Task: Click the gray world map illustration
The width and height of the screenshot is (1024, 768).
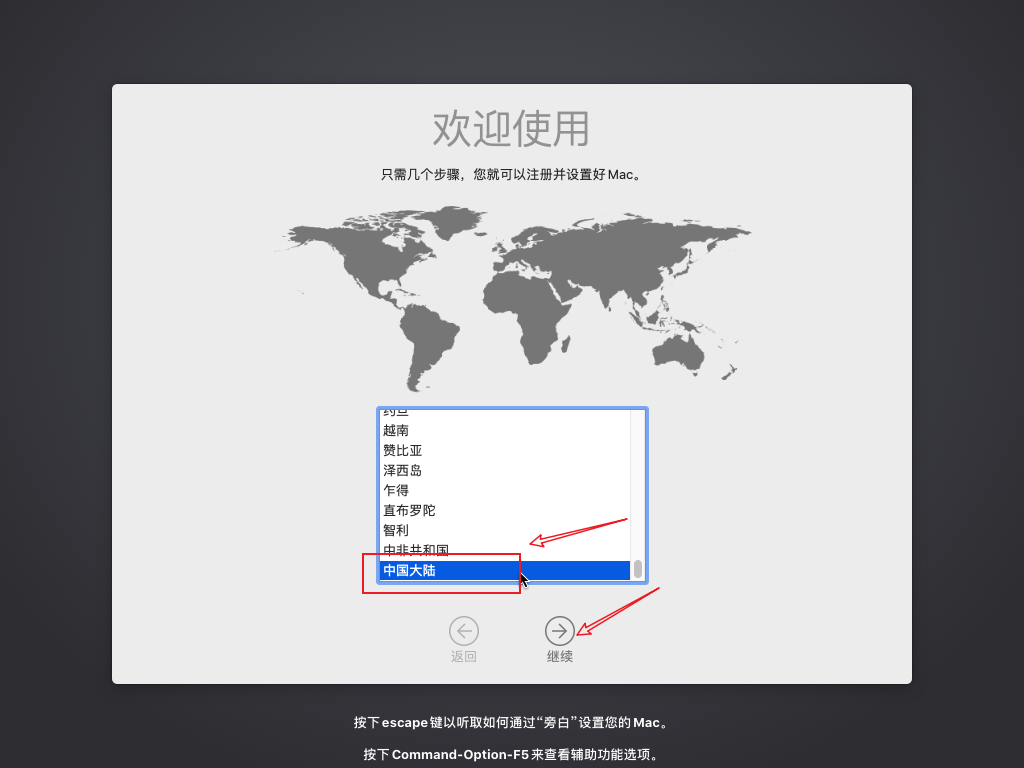Action: 512,295
